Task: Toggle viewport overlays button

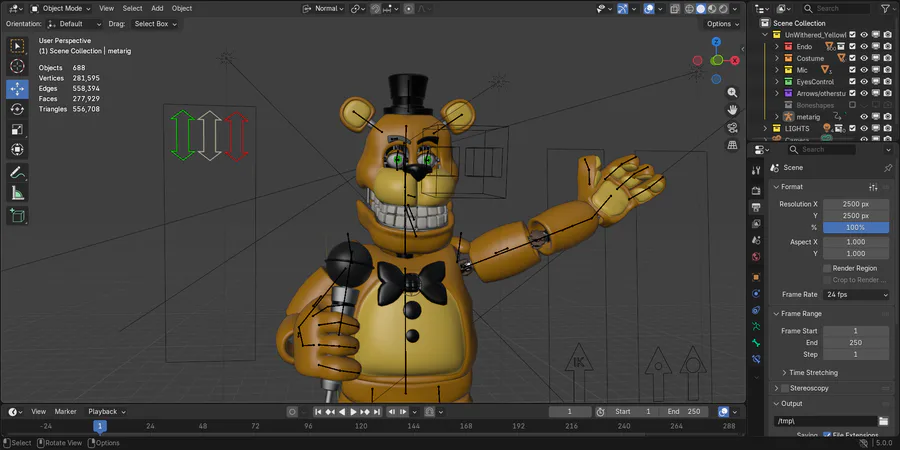Action: 649,9
